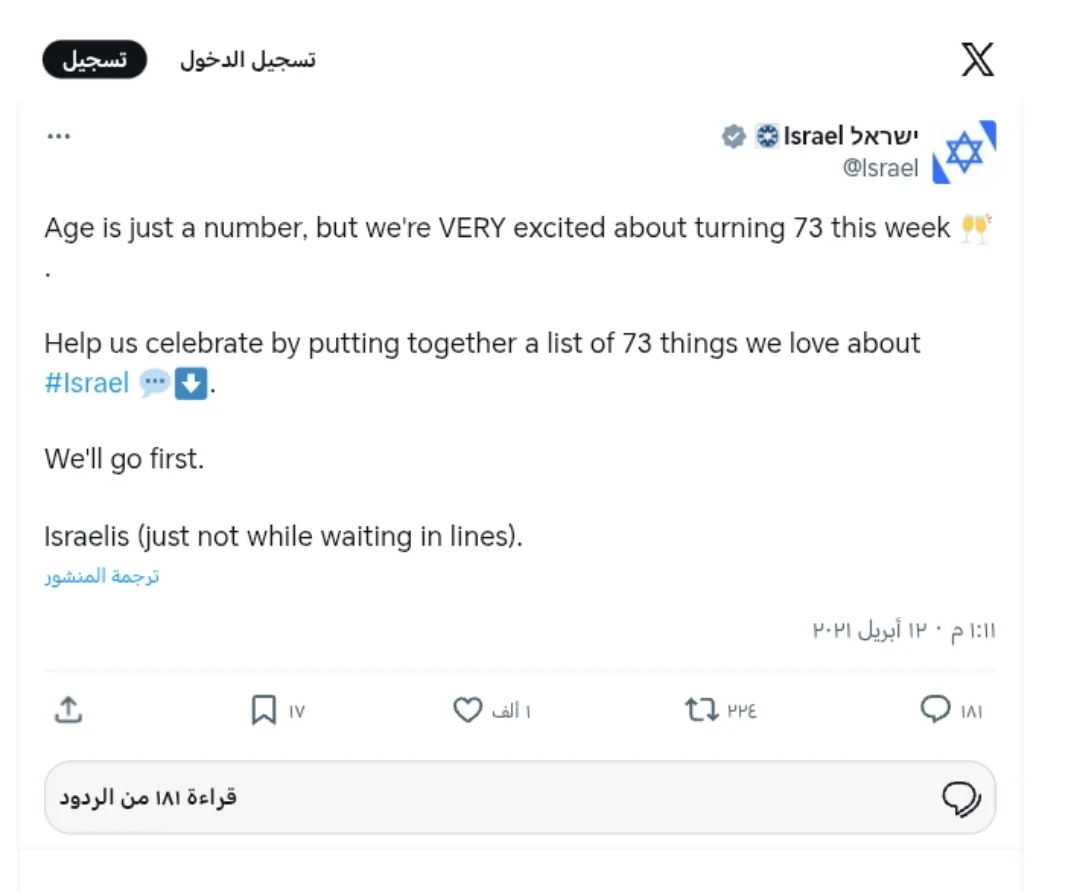
Task: Click the government affiliation badge icon
Action: (x=766, y=136)
